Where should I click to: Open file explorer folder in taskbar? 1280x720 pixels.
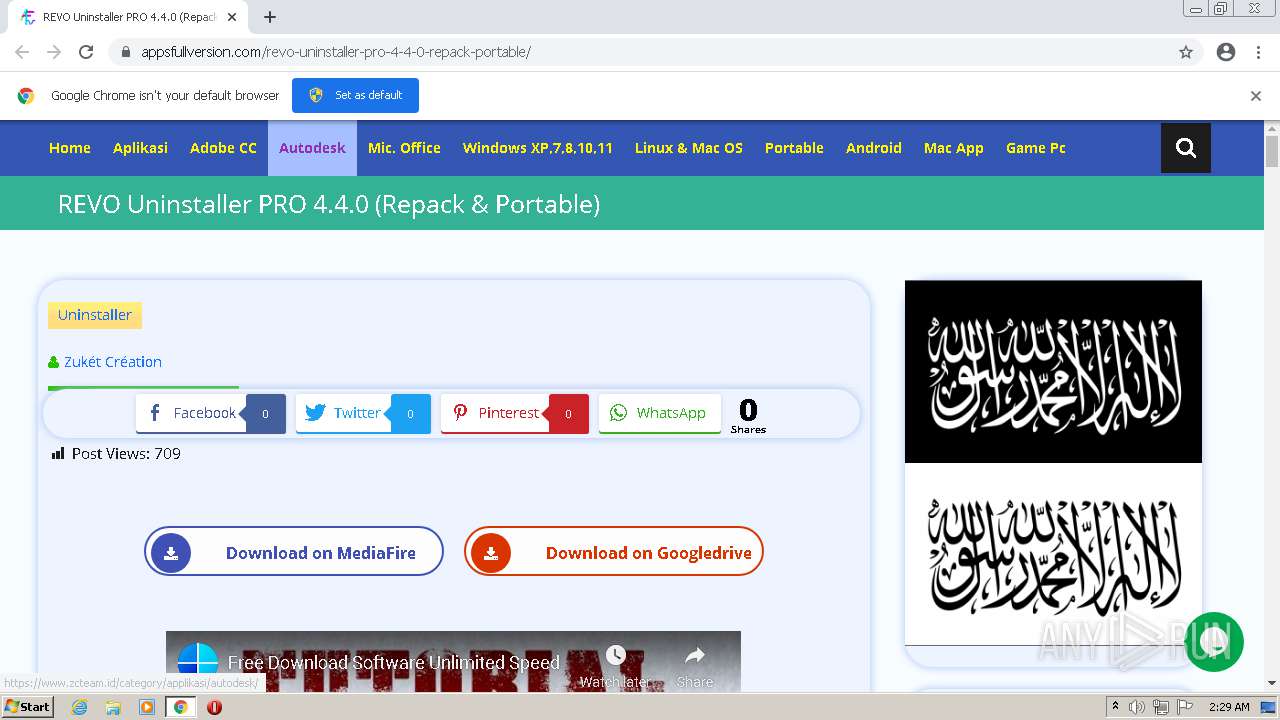[113, 707]
